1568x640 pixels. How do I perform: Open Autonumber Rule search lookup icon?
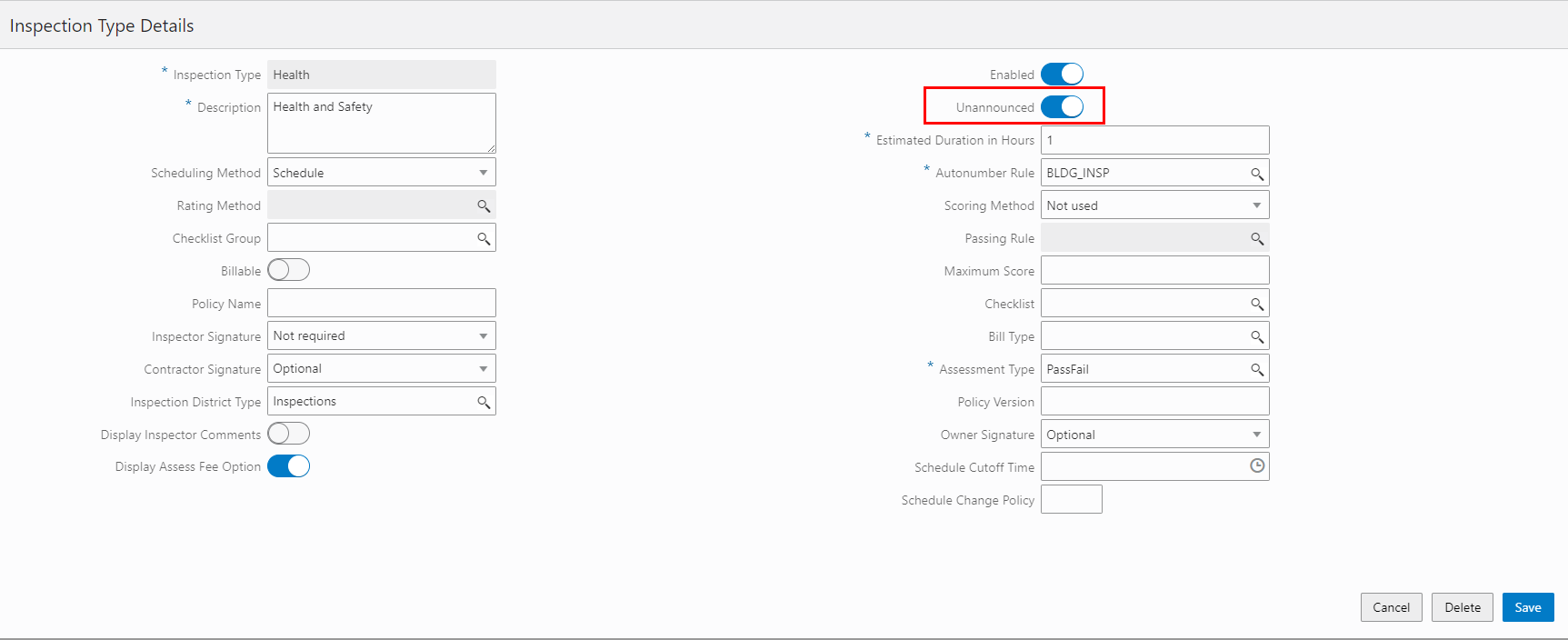pyautogui.click(x=1257, y=174)
